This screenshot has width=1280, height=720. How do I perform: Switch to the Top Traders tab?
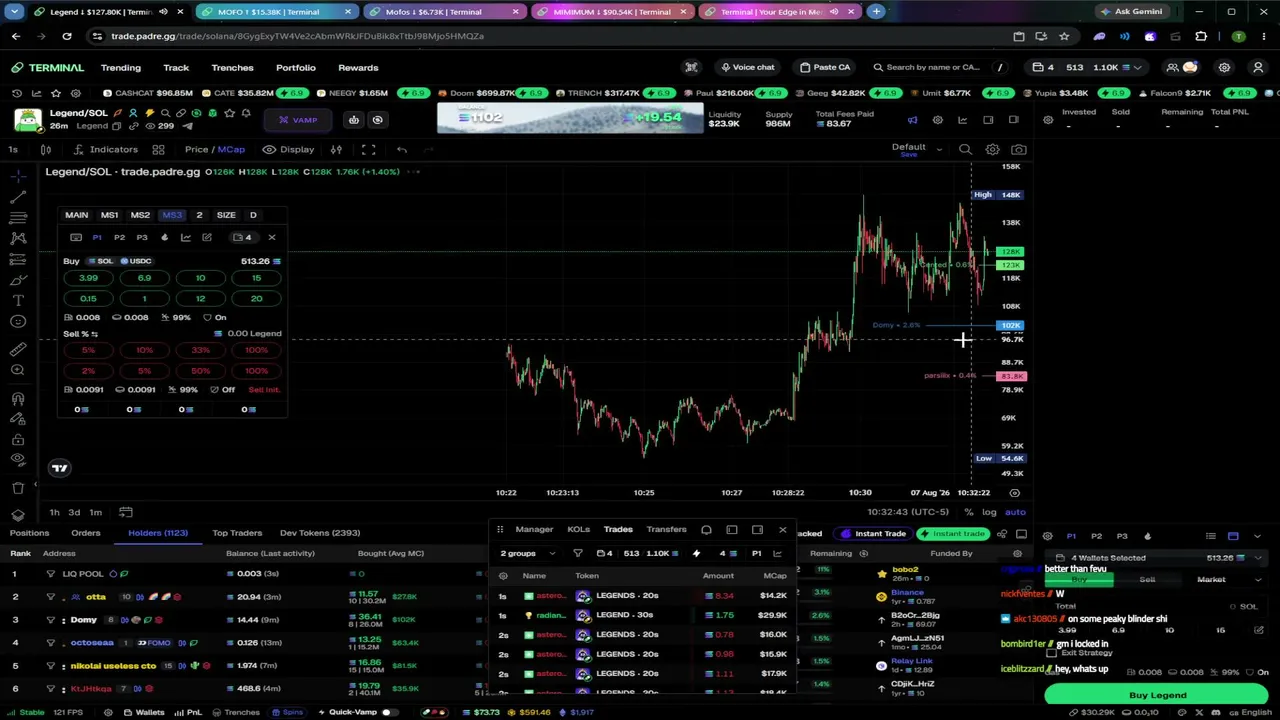click(237, 533)
